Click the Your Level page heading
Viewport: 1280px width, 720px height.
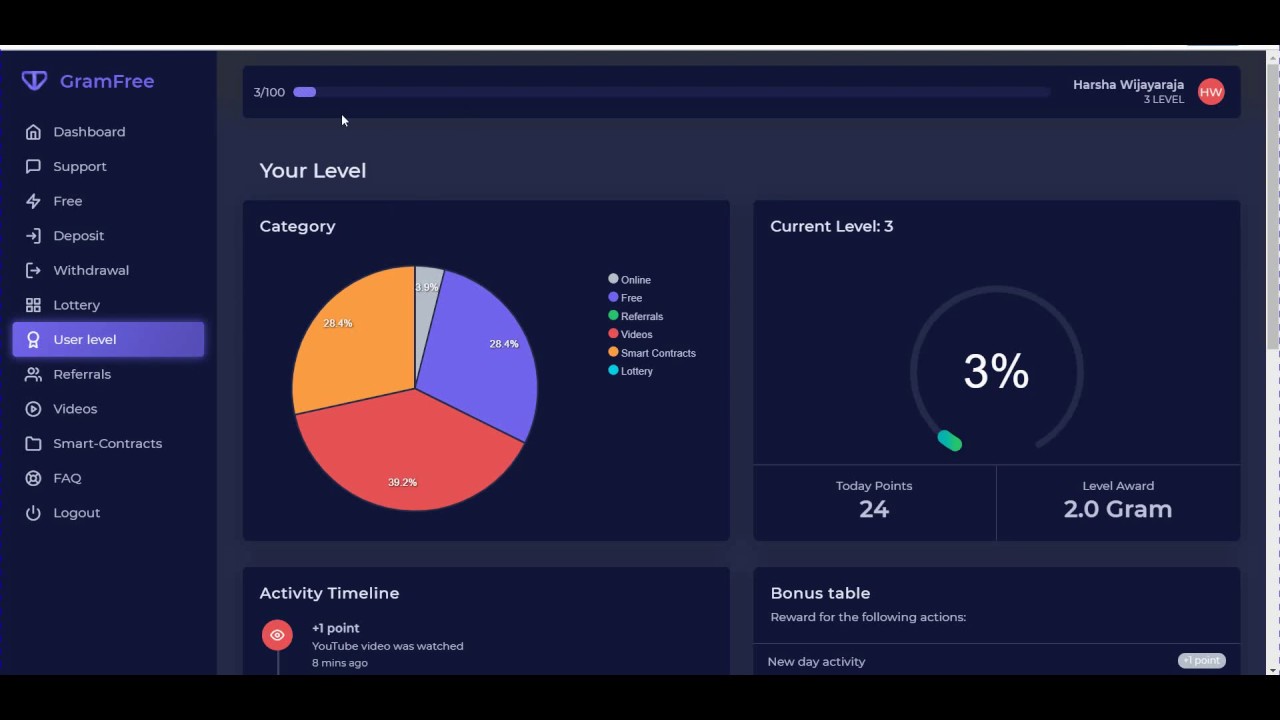[313, 170]
